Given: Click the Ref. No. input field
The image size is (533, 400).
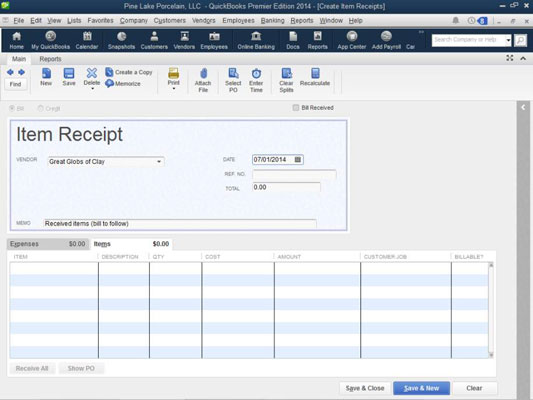Looking at the screenshot, I should (294, 174).
